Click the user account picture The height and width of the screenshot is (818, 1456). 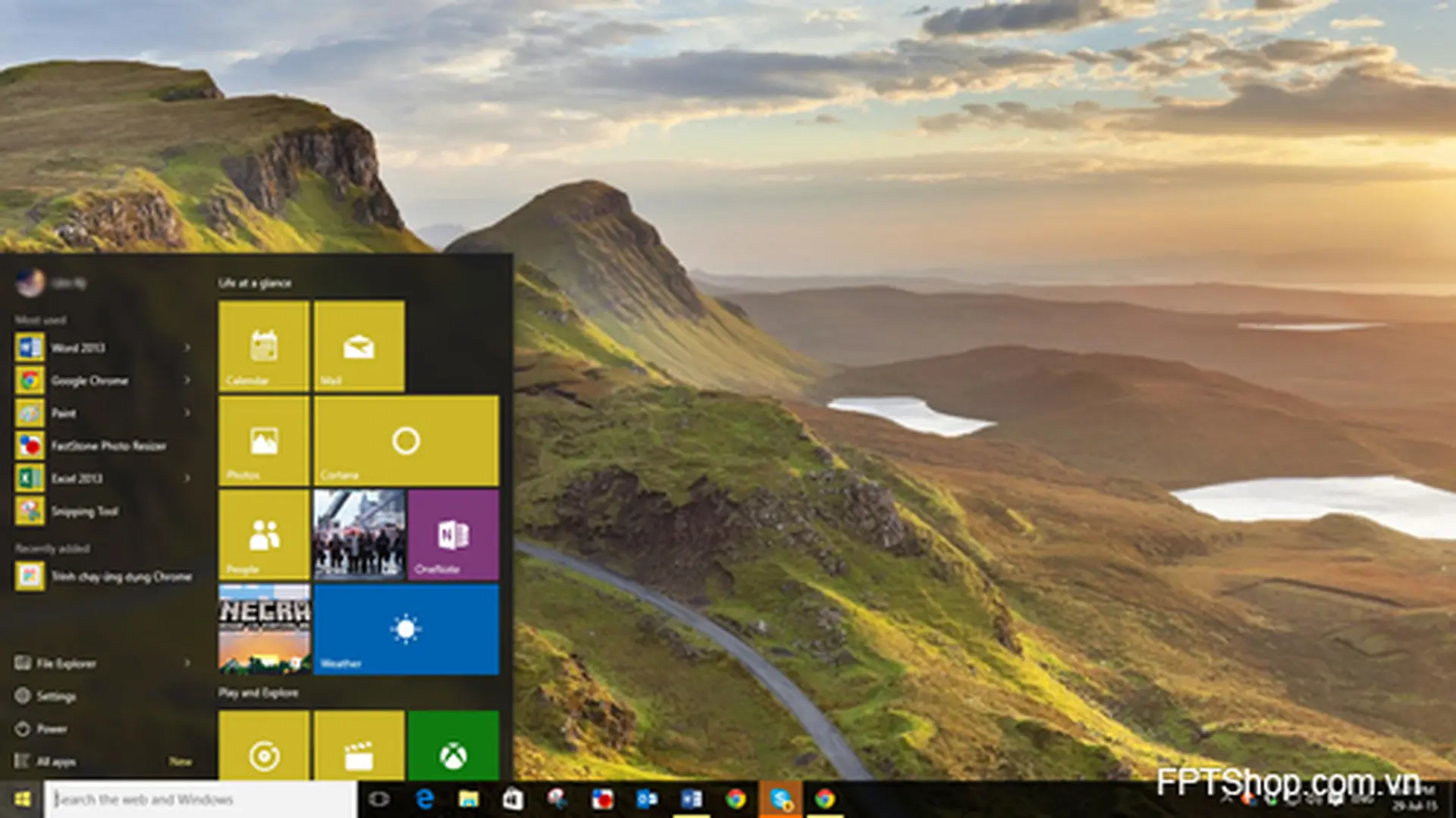pyautogui.click(x=30, y=283)
